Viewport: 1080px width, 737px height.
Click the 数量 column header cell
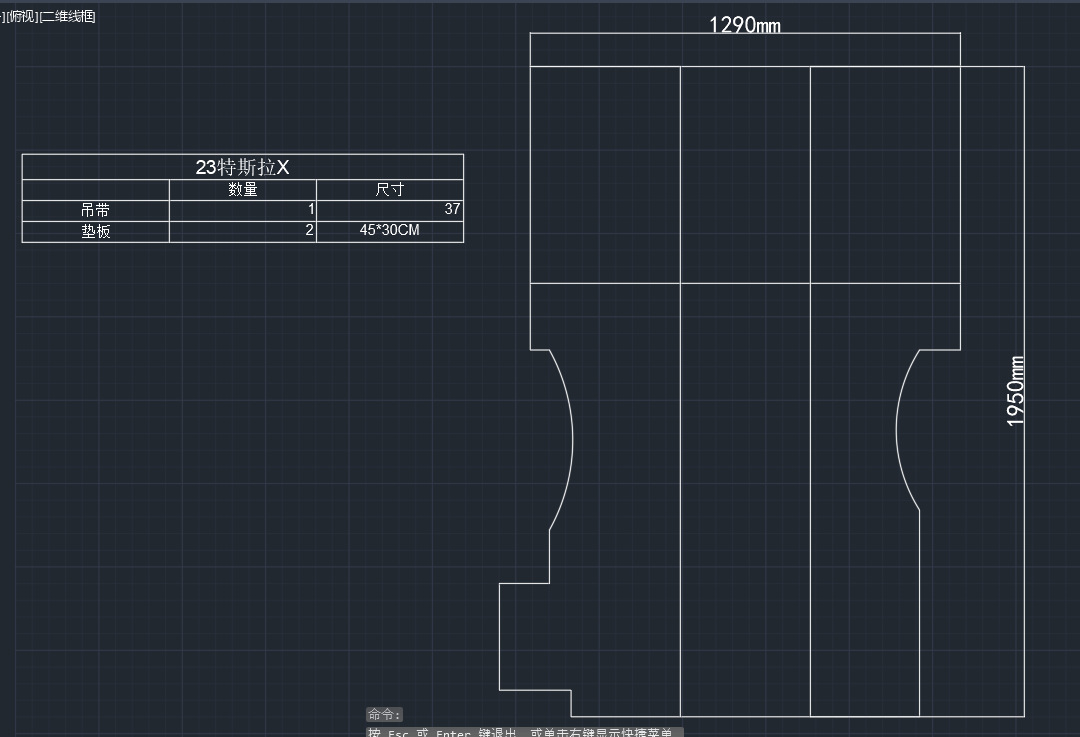[x=242, y=190]
